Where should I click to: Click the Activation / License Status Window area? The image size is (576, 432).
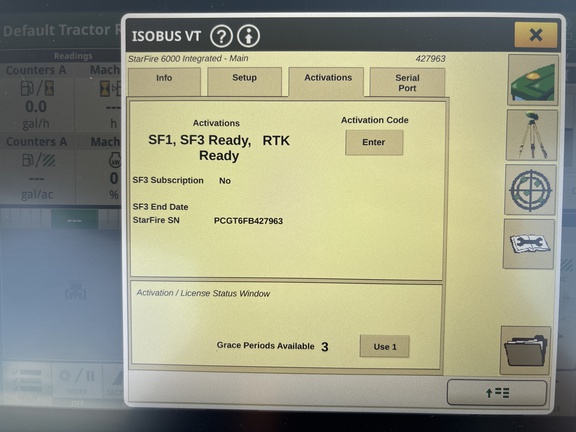286,325
